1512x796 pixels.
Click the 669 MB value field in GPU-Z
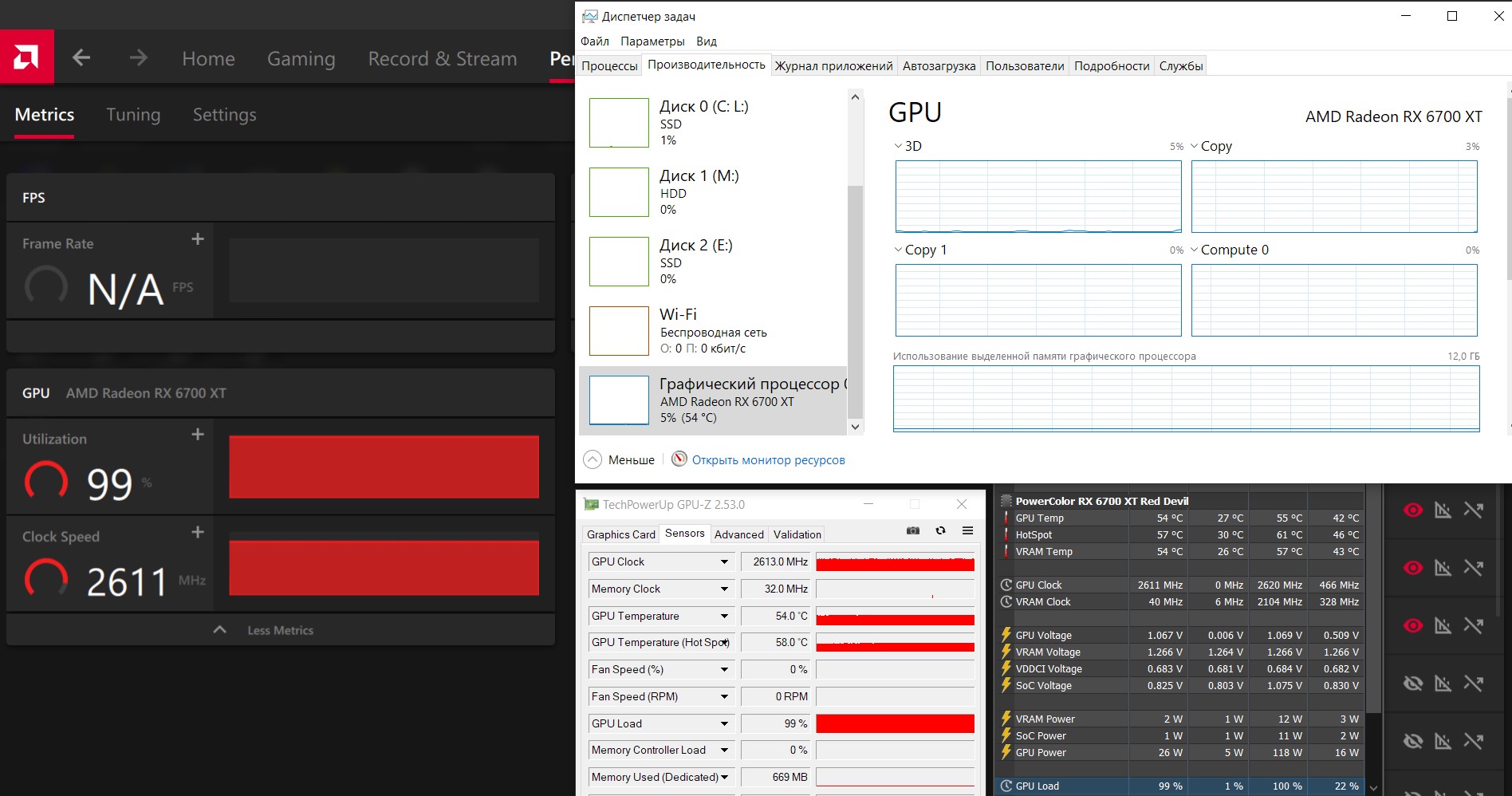coord(775,777)
